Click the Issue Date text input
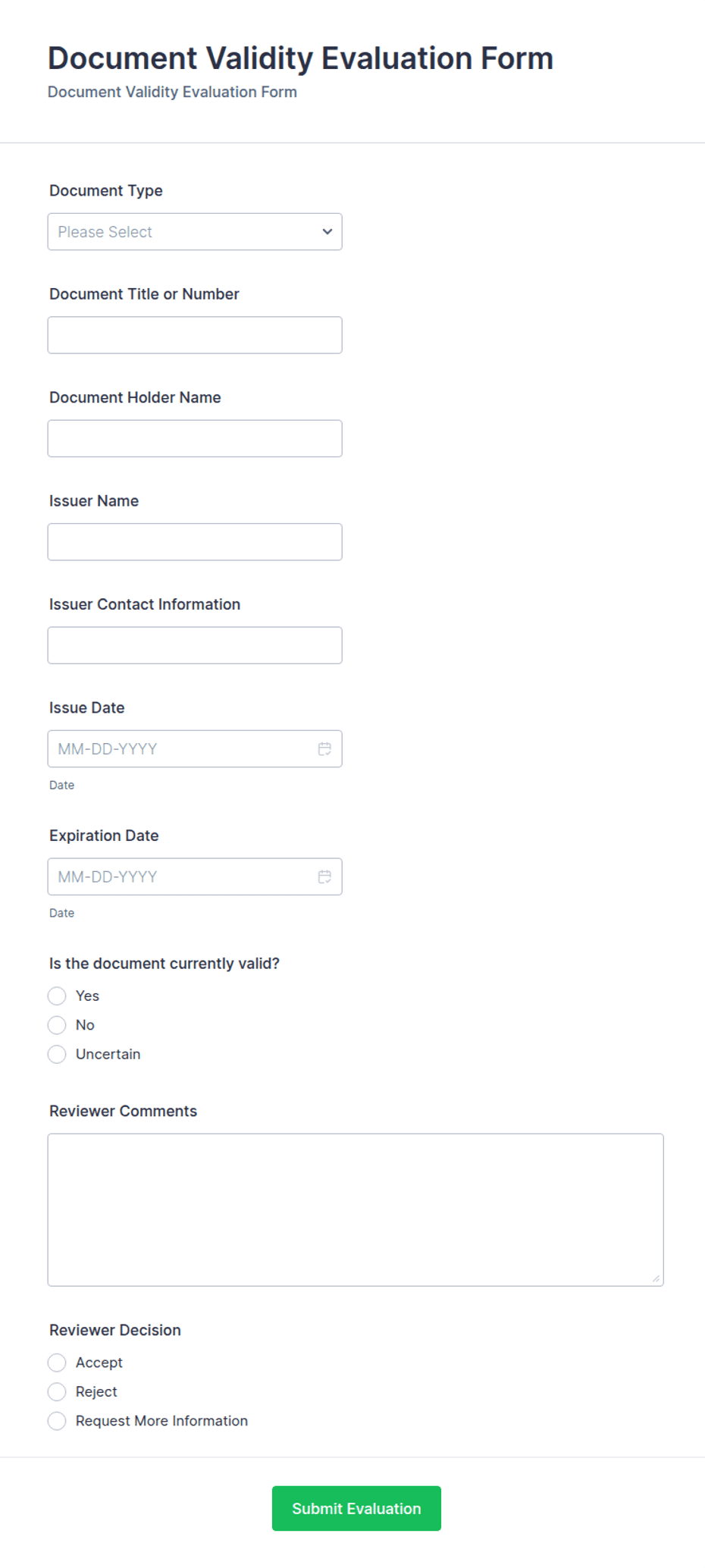 click(x=182, y=749)
